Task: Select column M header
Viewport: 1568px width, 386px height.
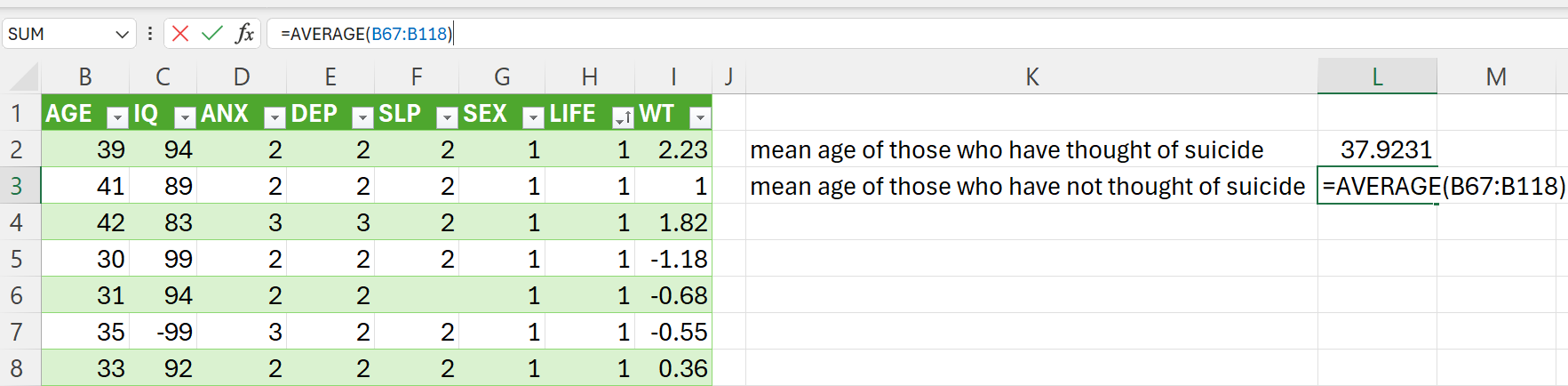Action: pyautogui.click(x=1496, y=77)
